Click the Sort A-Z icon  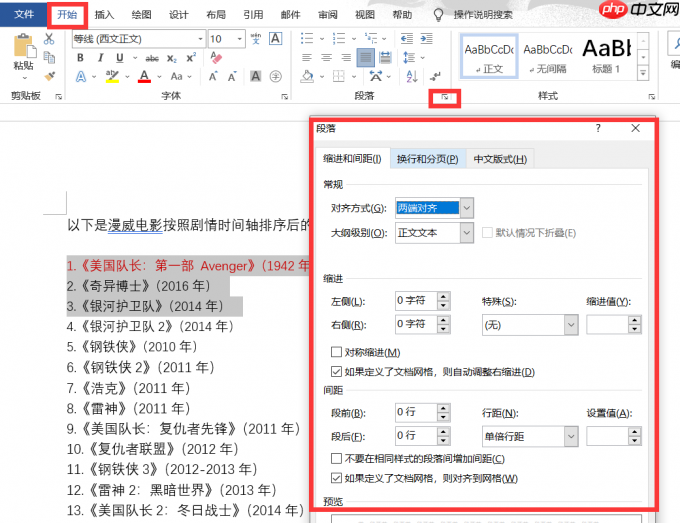[x=412, y=77]
